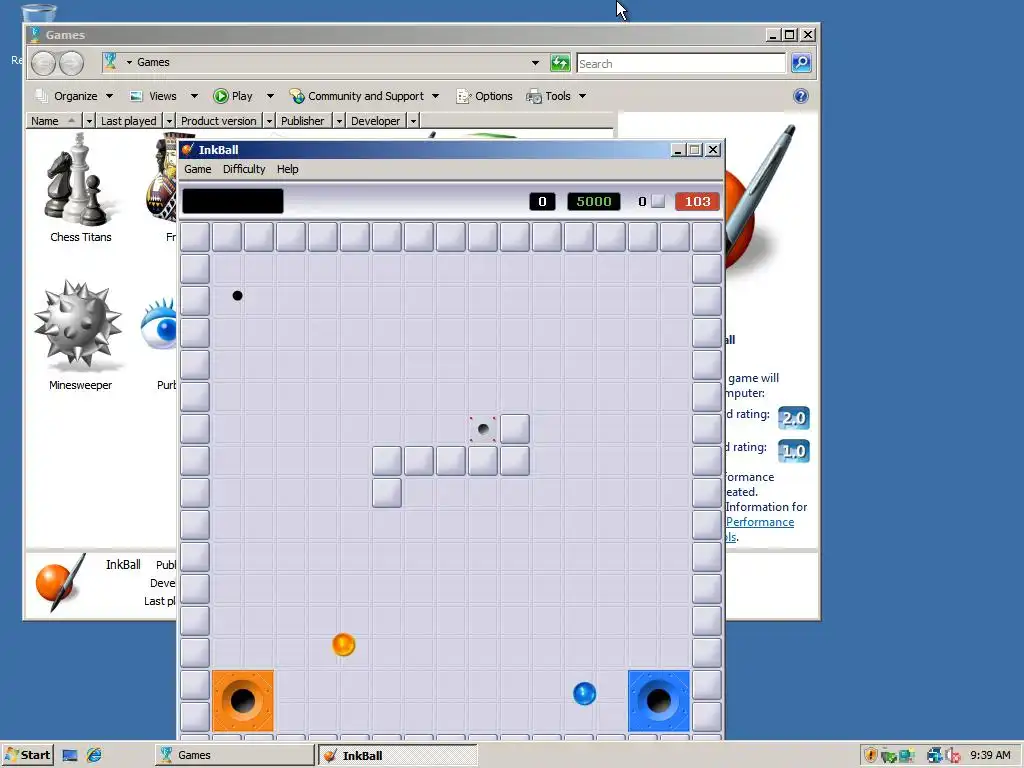The image size is (1024, 768).
Task: Click the small gray block counter icon
Action: (x=658, y=201)
